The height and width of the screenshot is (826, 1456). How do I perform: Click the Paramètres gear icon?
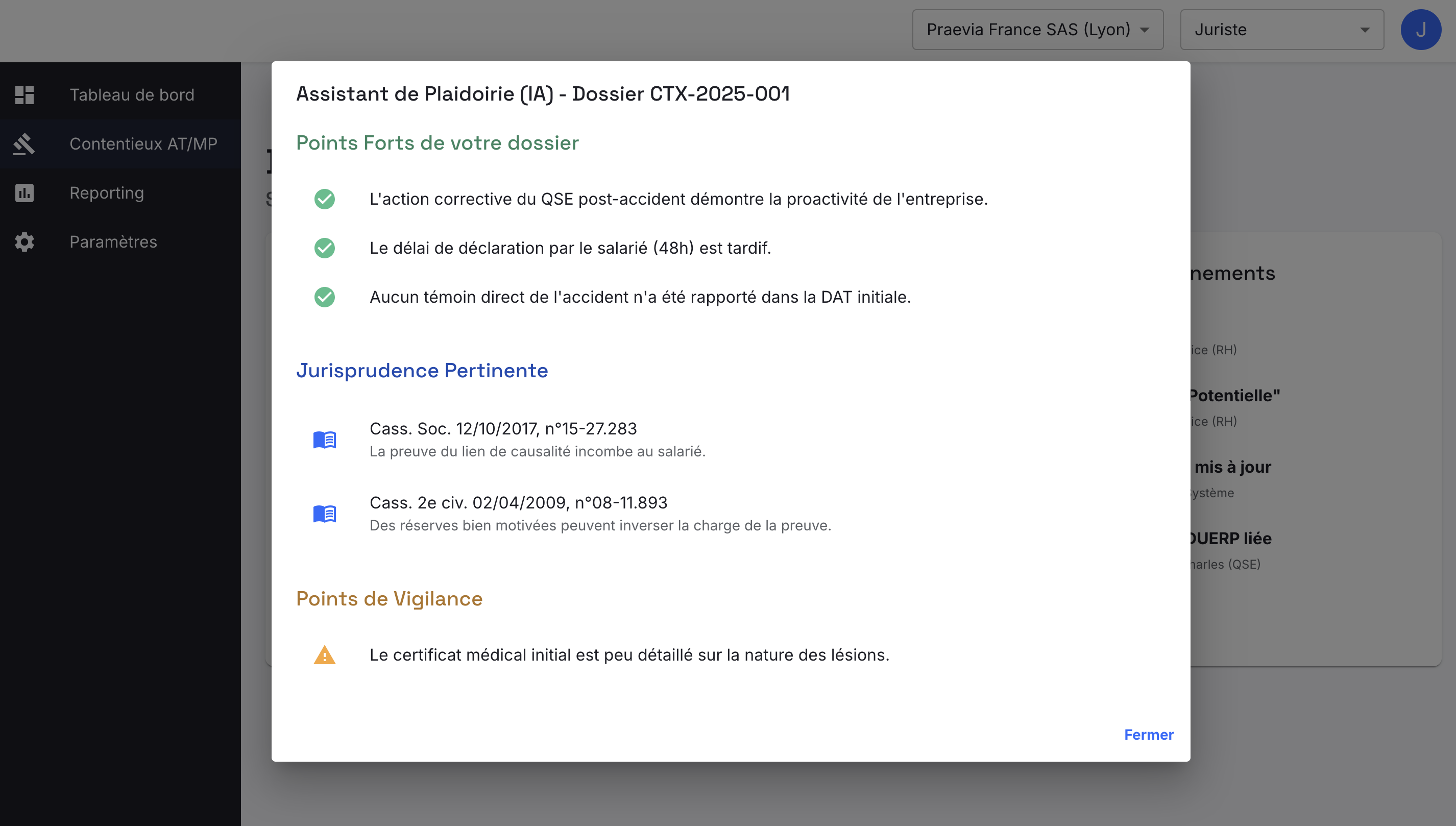(24, 241)
